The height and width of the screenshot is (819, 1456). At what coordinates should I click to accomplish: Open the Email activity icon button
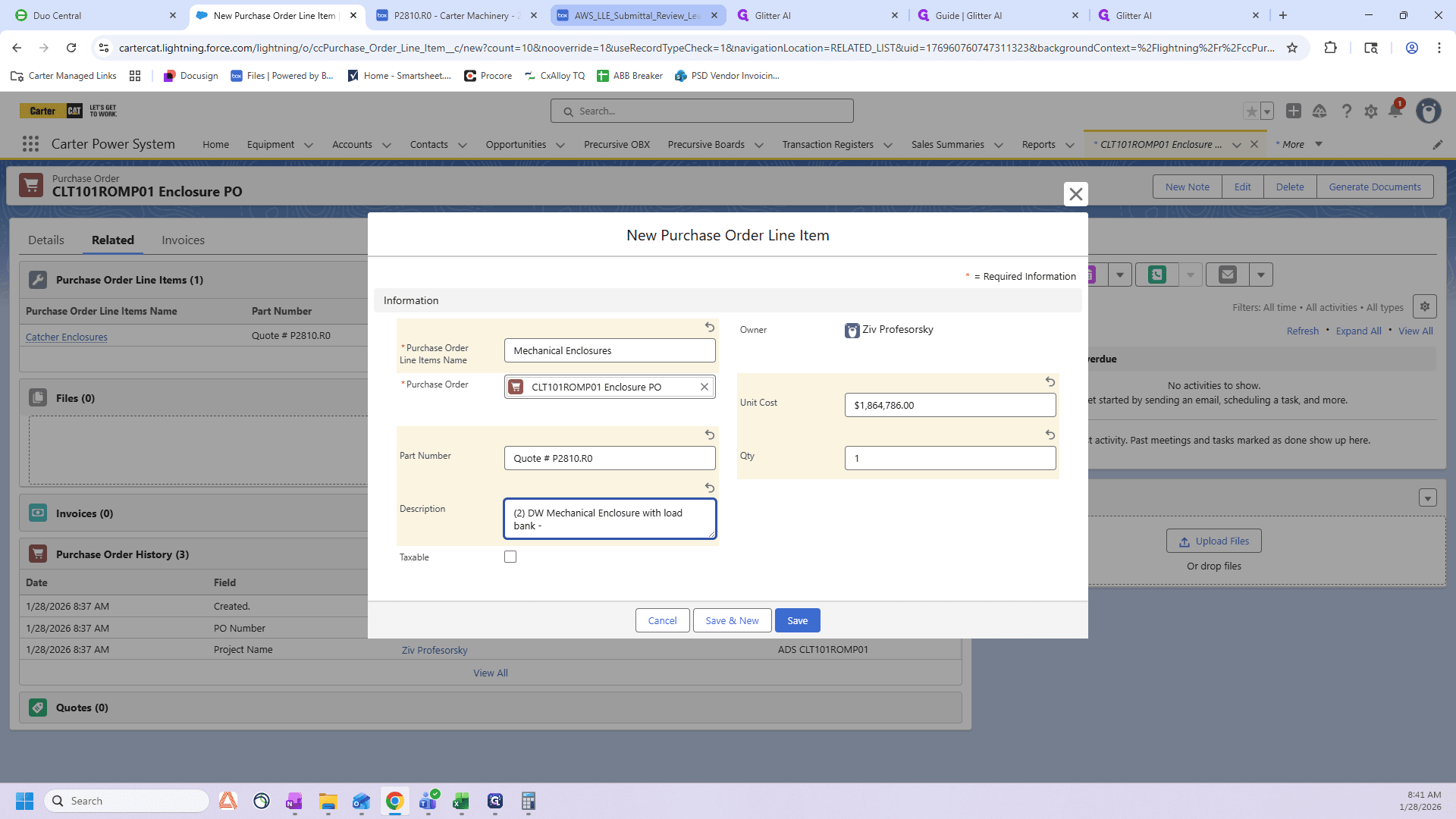point(1227,275)
